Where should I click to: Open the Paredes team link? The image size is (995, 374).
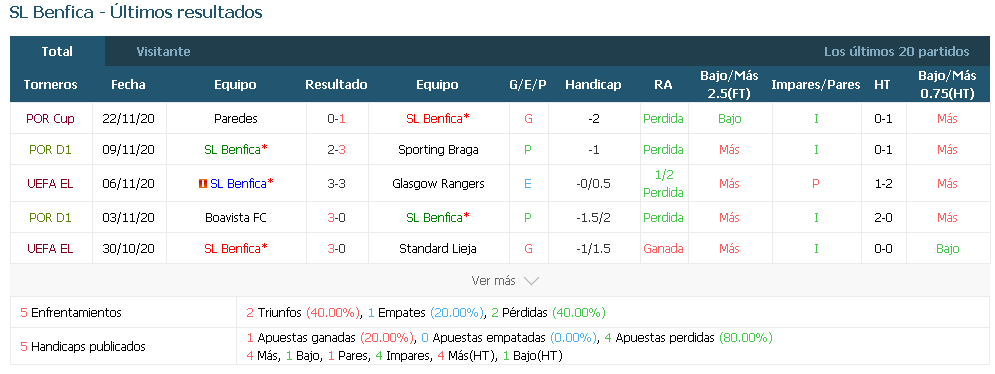[x=235, y=119]
